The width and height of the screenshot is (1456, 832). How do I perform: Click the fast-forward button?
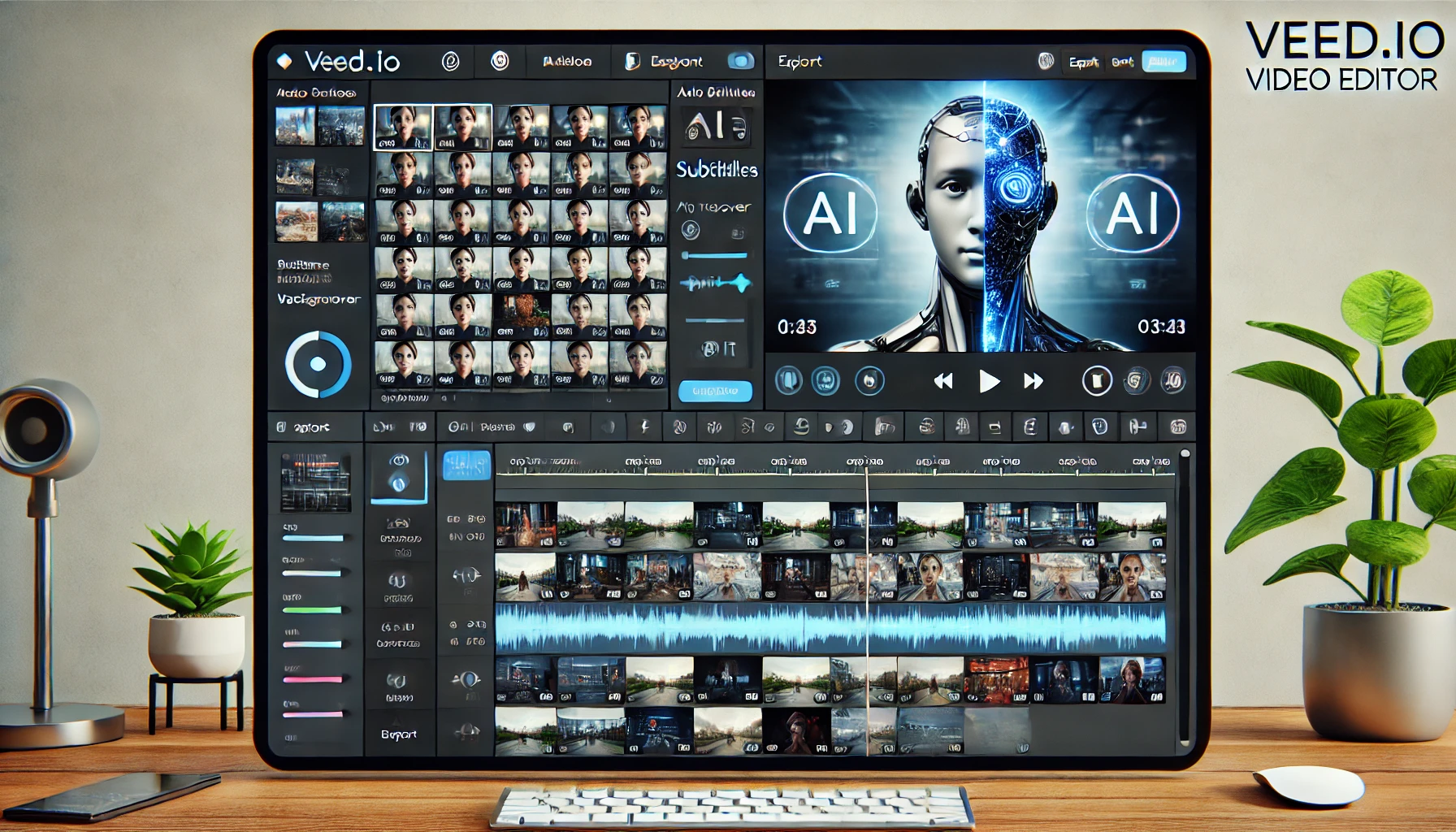coord(1033,381)
